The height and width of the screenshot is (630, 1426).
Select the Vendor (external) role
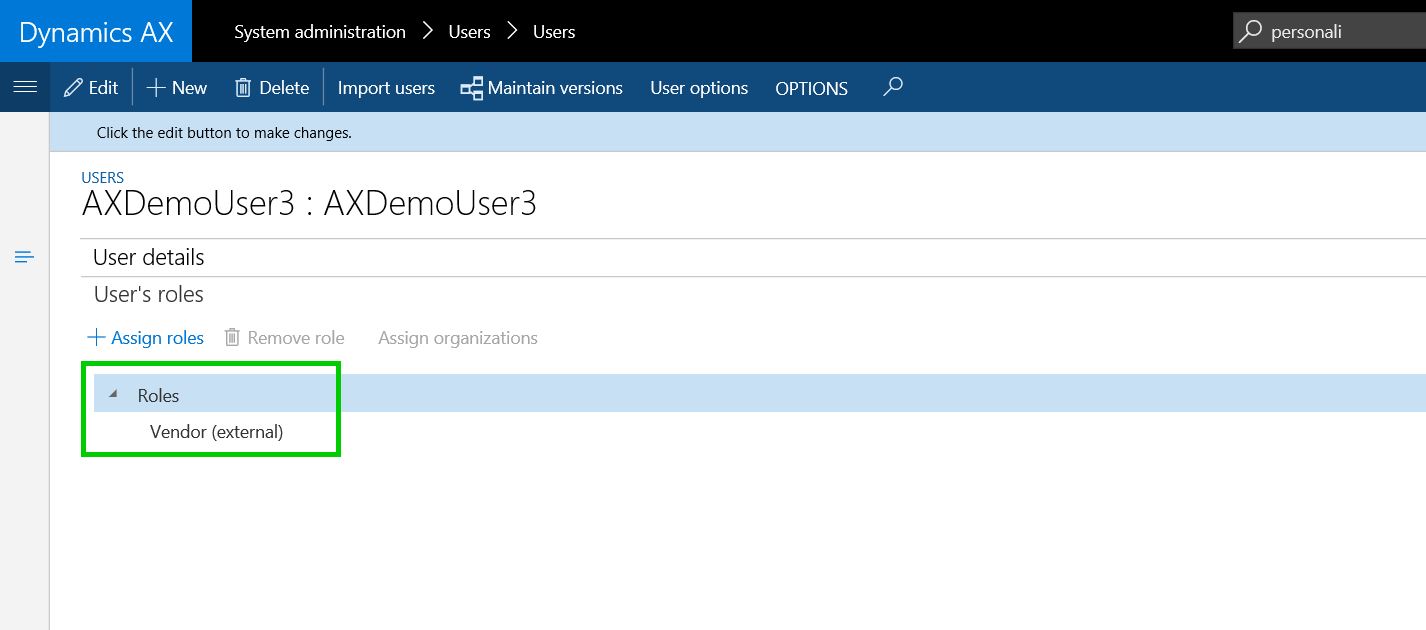pos(217,432)
